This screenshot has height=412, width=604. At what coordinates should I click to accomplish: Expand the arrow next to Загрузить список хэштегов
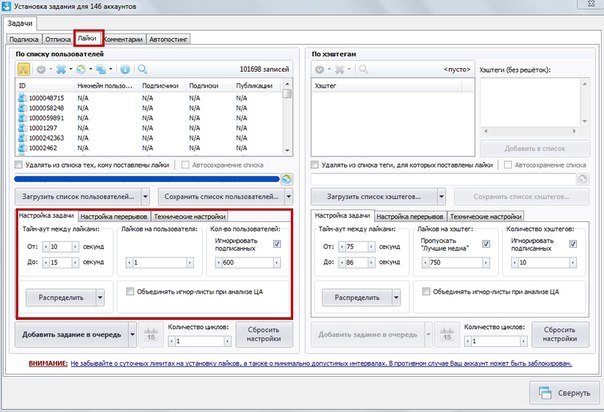[441, 197]
